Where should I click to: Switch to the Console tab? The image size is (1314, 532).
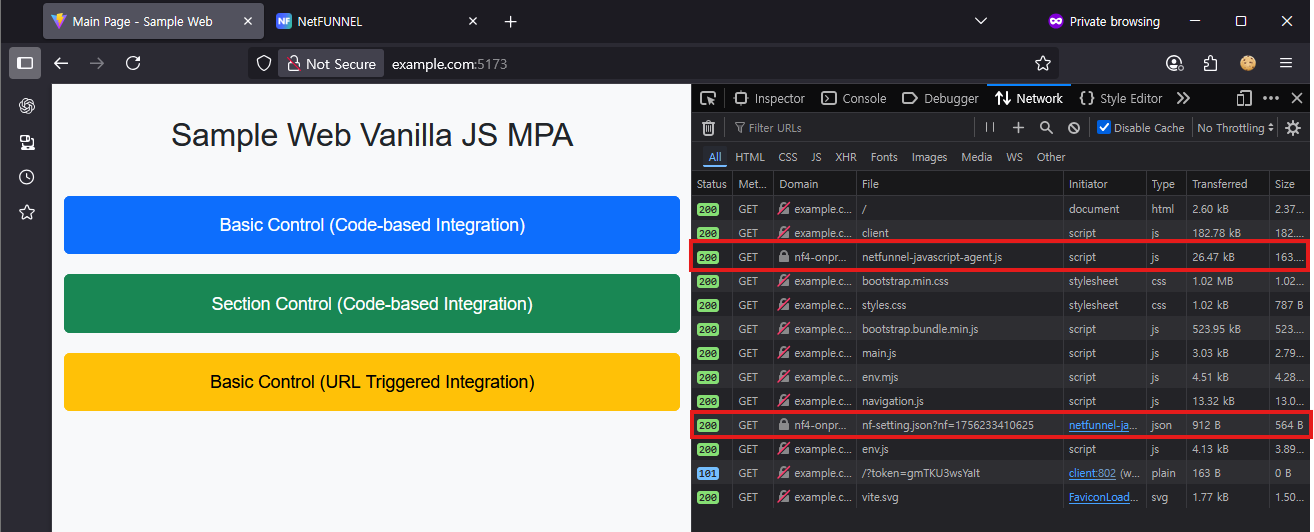point(853,98)
